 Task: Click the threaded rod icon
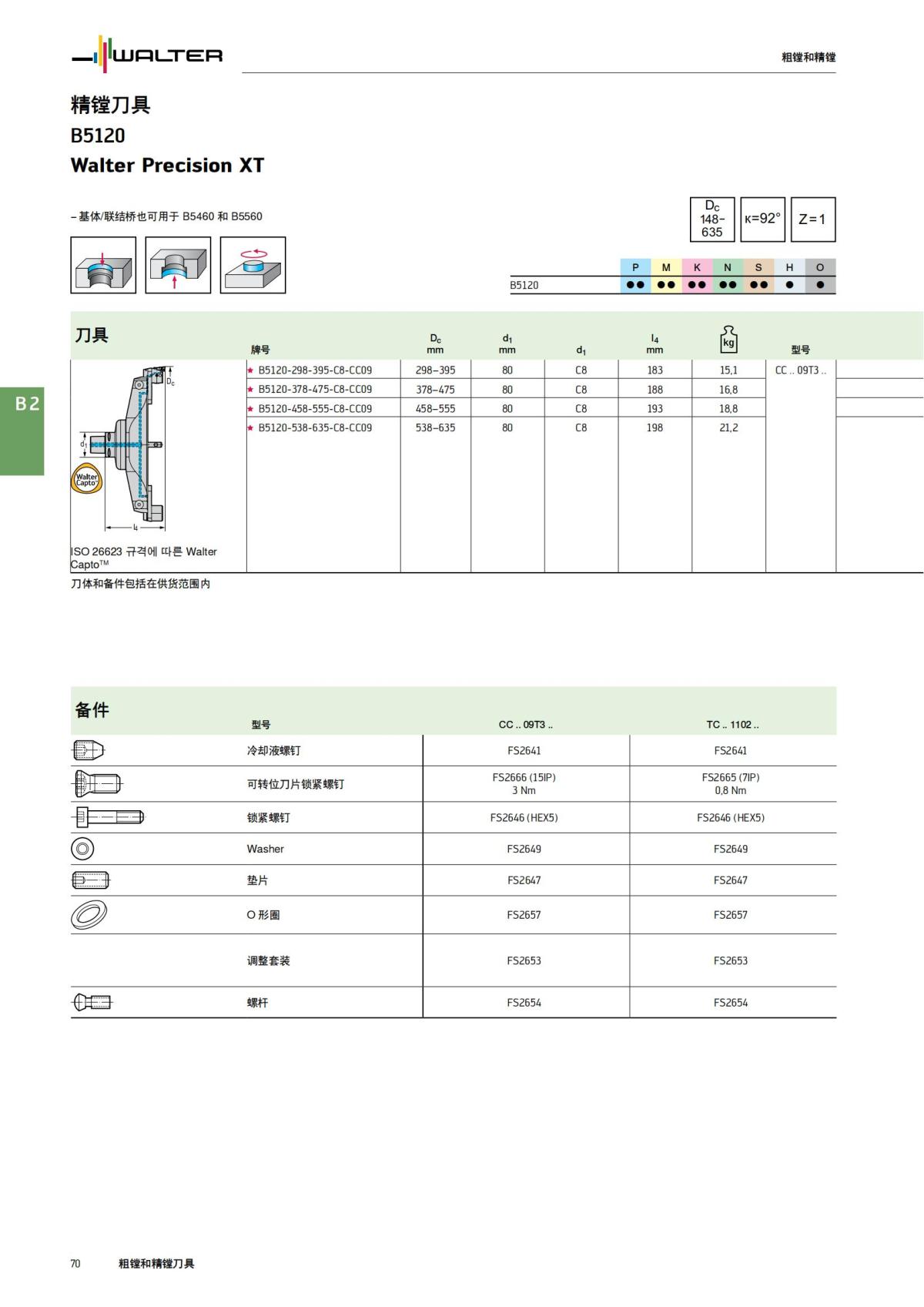pyautogui.click(x=92, y=1002)
